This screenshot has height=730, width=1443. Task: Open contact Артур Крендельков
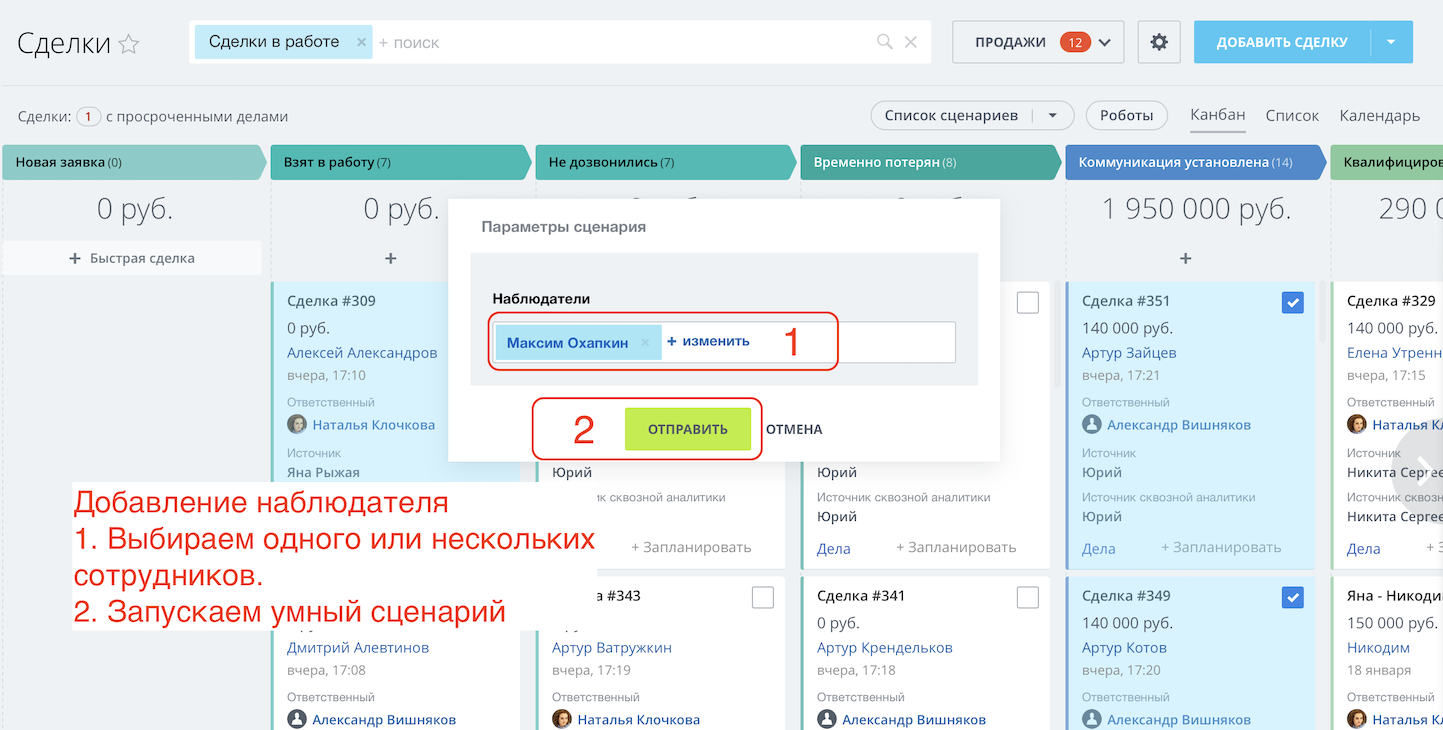(x=885, y=648)
